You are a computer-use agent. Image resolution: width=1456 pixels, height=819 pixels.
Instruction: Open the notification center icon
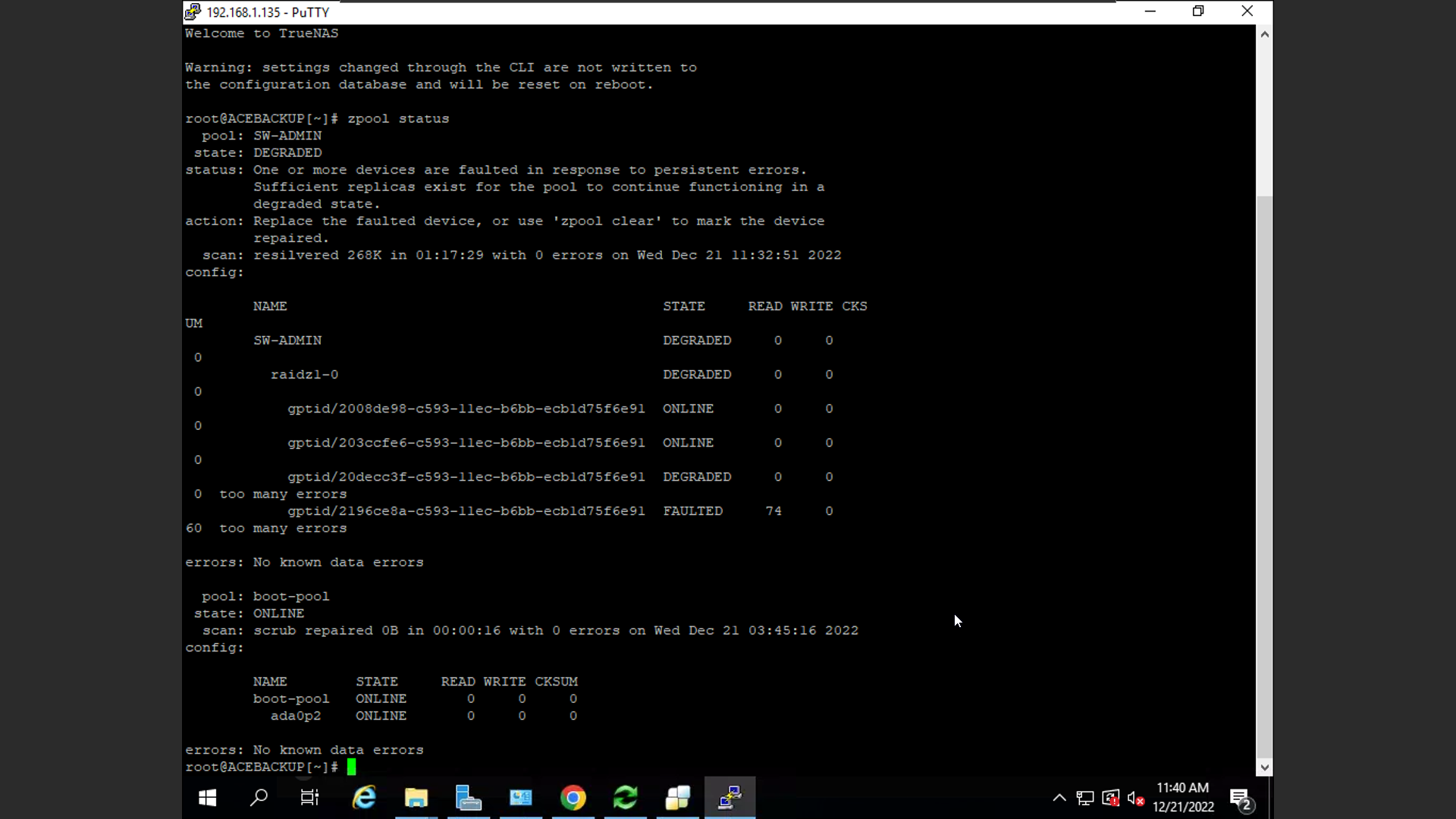click(1241, 799)
